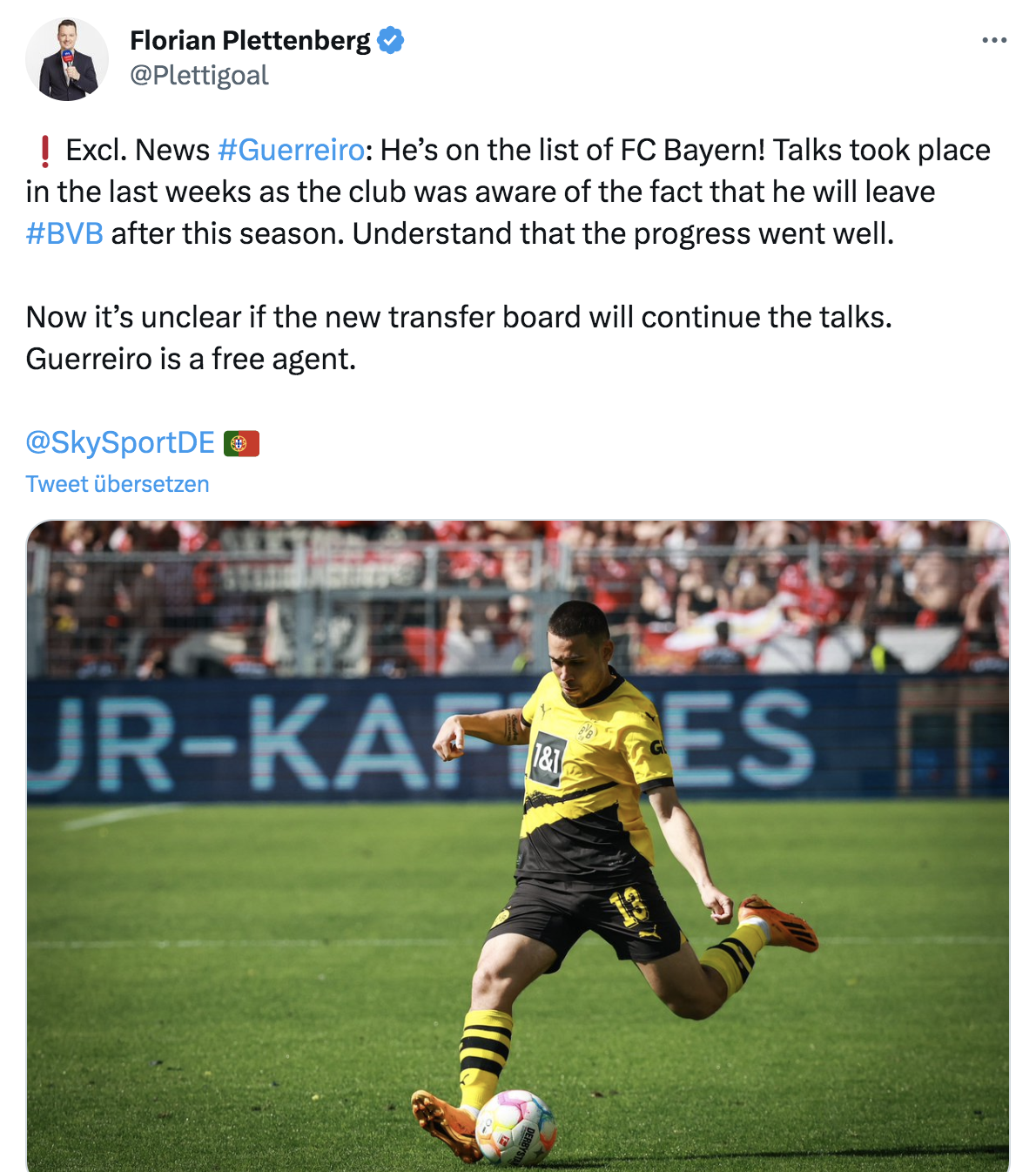The image size is (1036, 1172).
Task: Click the Bundesliga match ball in photo
Action: tap(515, 1127)
